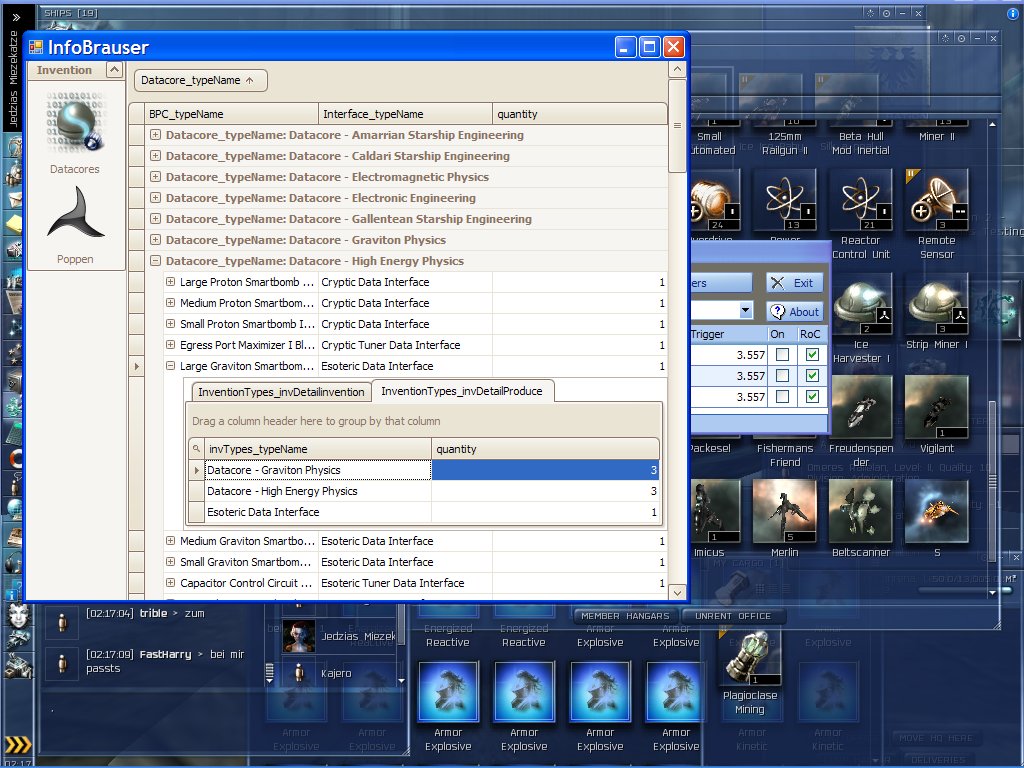Expand the sidebar with double chevron icon
The width and height of the screenshot is (1024, 768).
(x=16, y=18)
